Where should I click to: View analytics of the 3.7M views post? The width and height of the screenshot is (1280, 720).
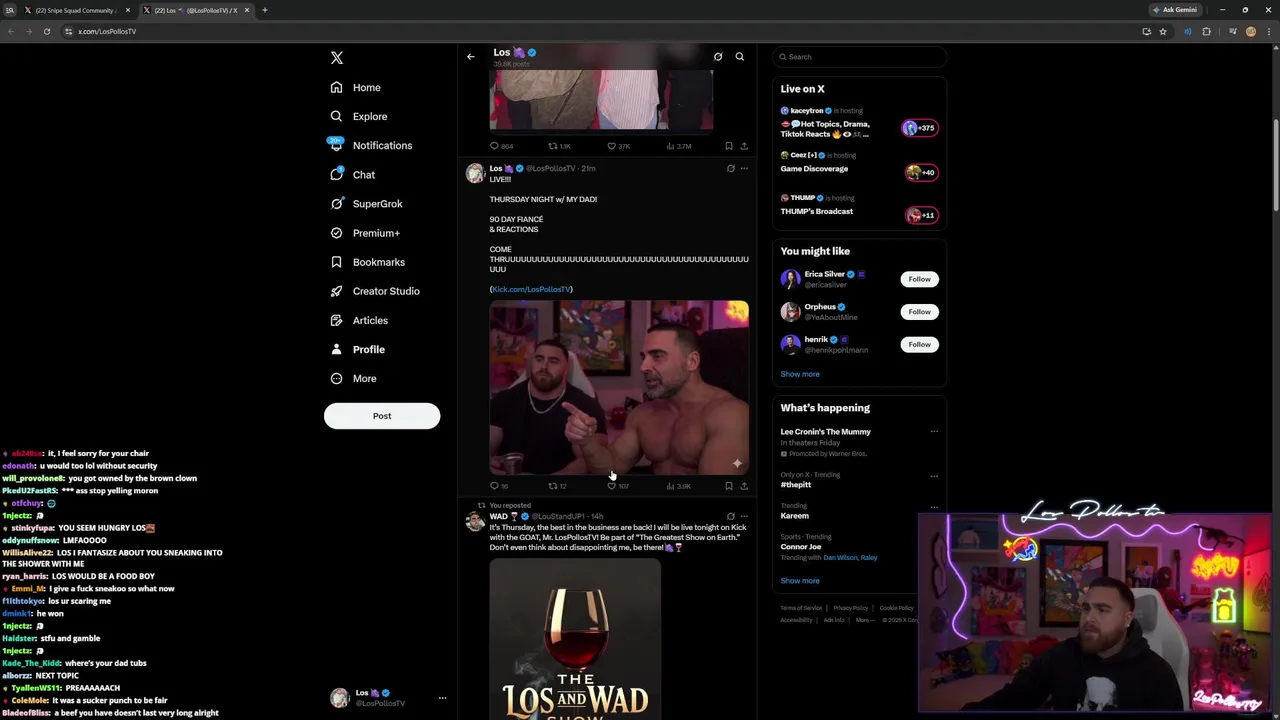click(678, 146)
